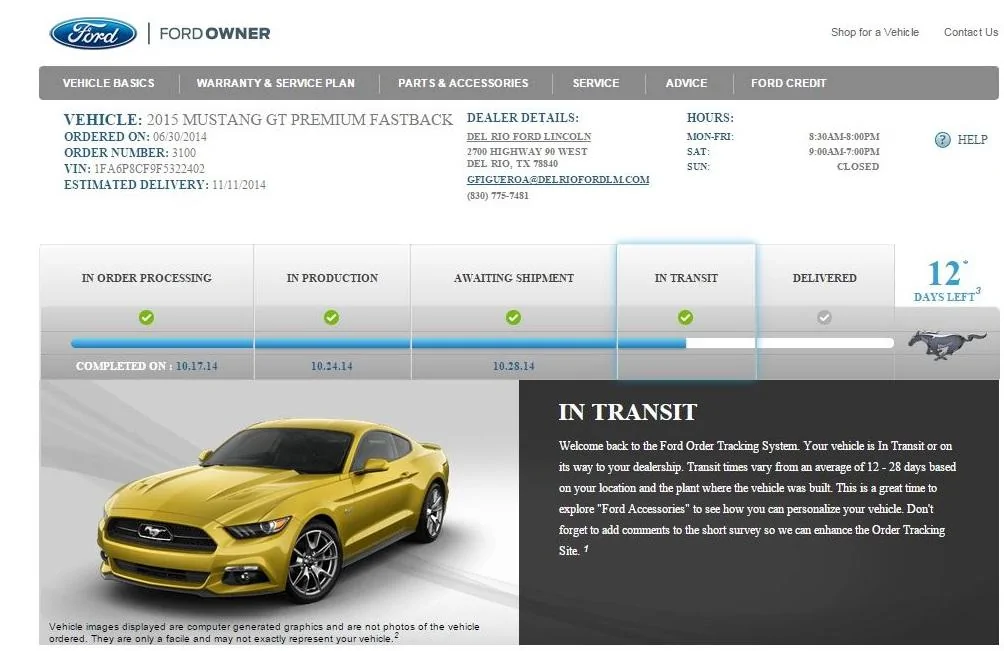Click the unfilled white part of progress bar
Image resolution: width=1004 pixels, height=651 pixels.
point(789,343)
